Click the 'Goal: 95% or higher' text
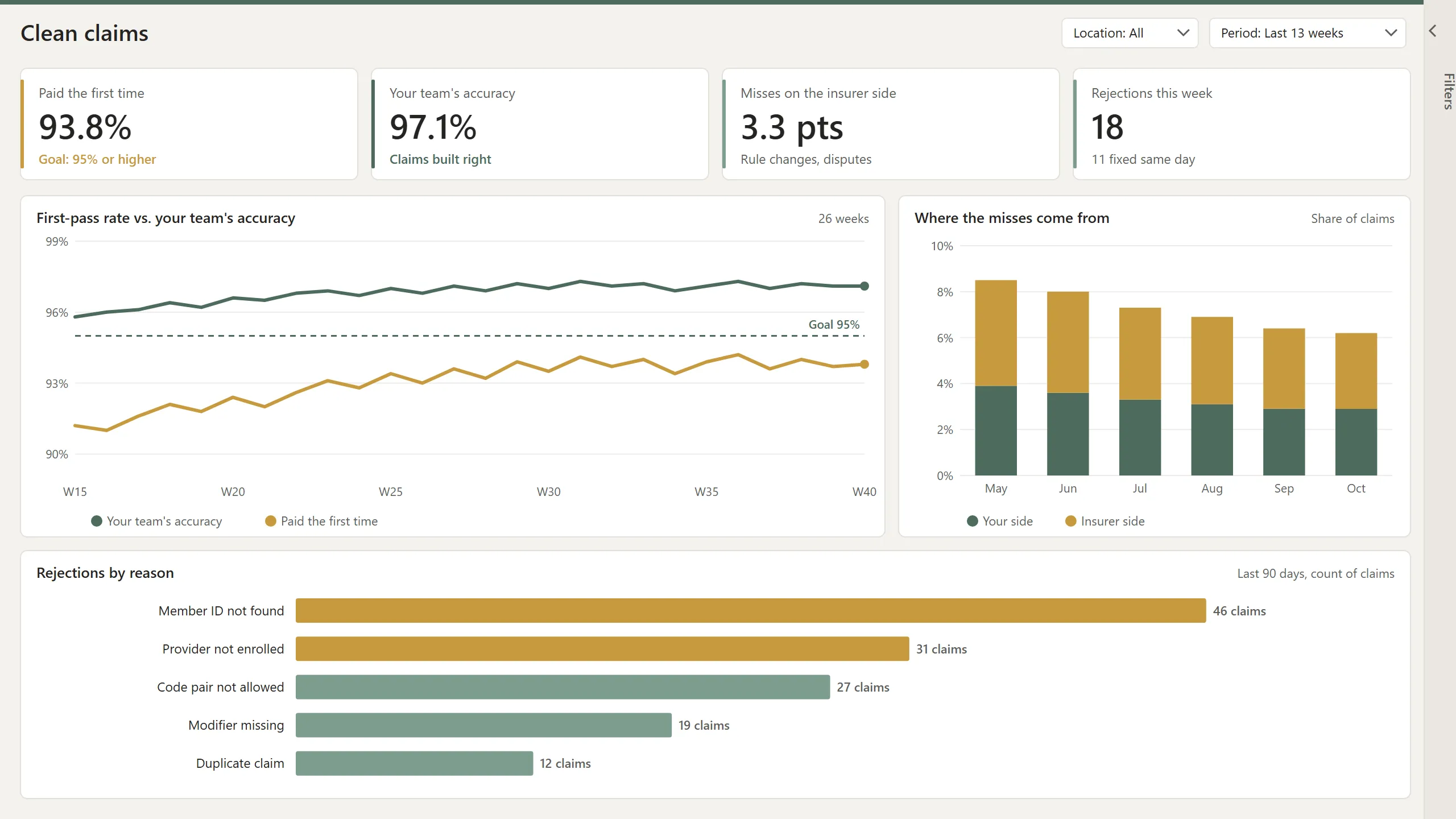 tap(97, 159)
